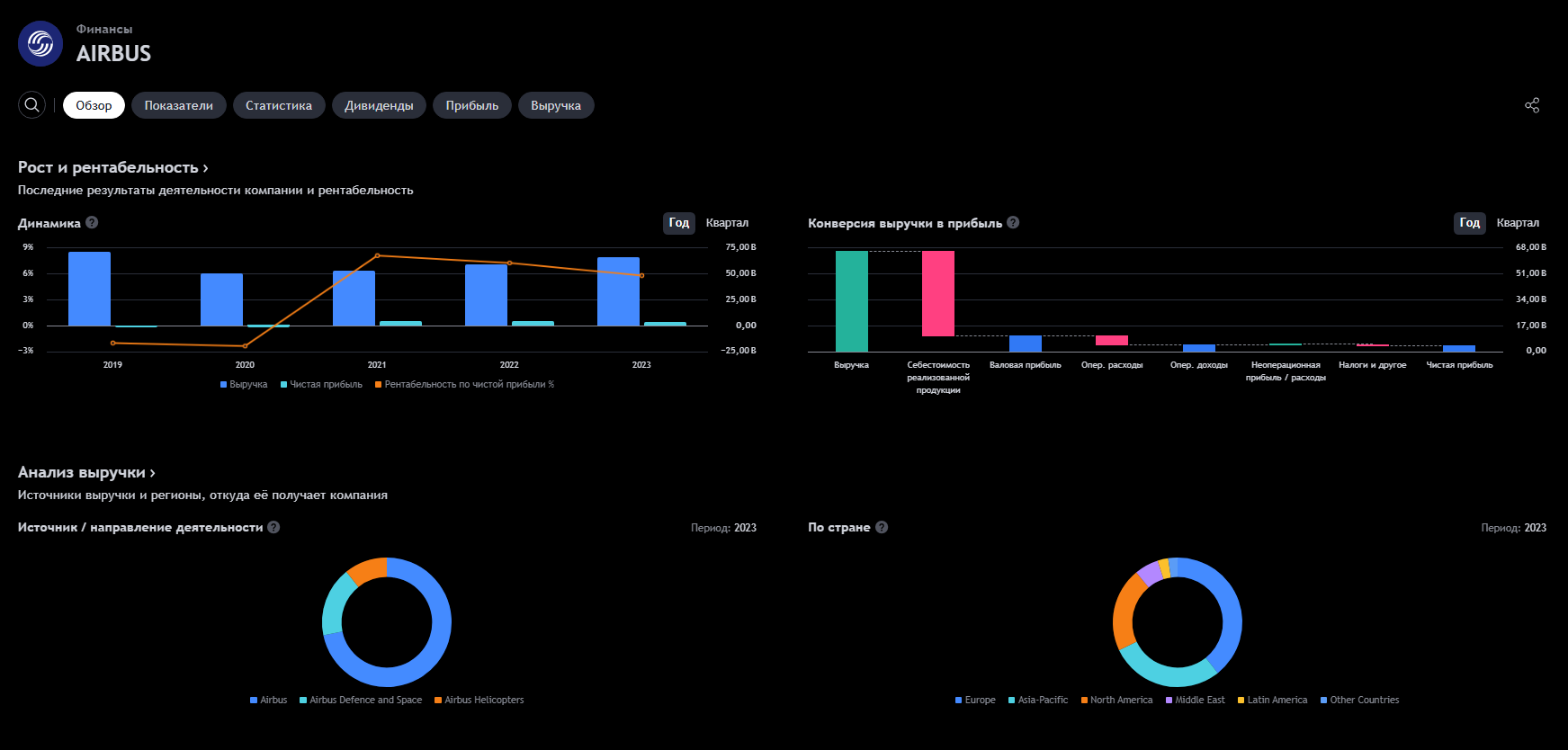
Task: Open the search magnifier icon
Action: point(31,105)
